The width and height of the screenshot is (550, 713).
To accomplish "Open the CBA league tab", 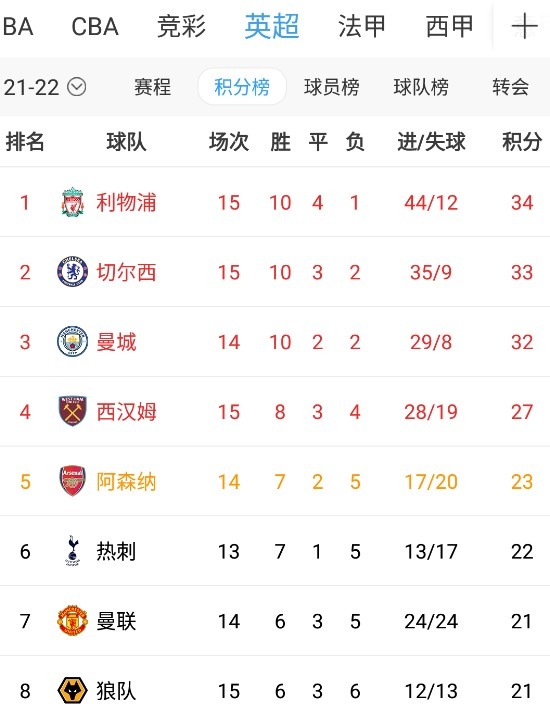I will (x=95, y=26).
